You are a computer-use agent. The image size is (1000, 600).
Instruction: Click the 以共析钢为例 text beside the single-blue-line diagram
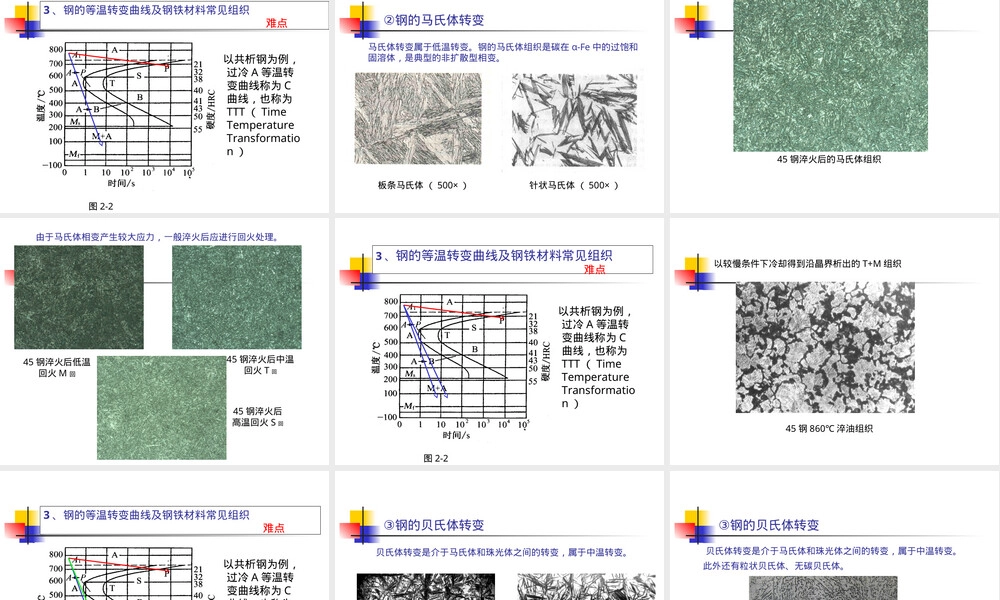(x=262, y=105)
